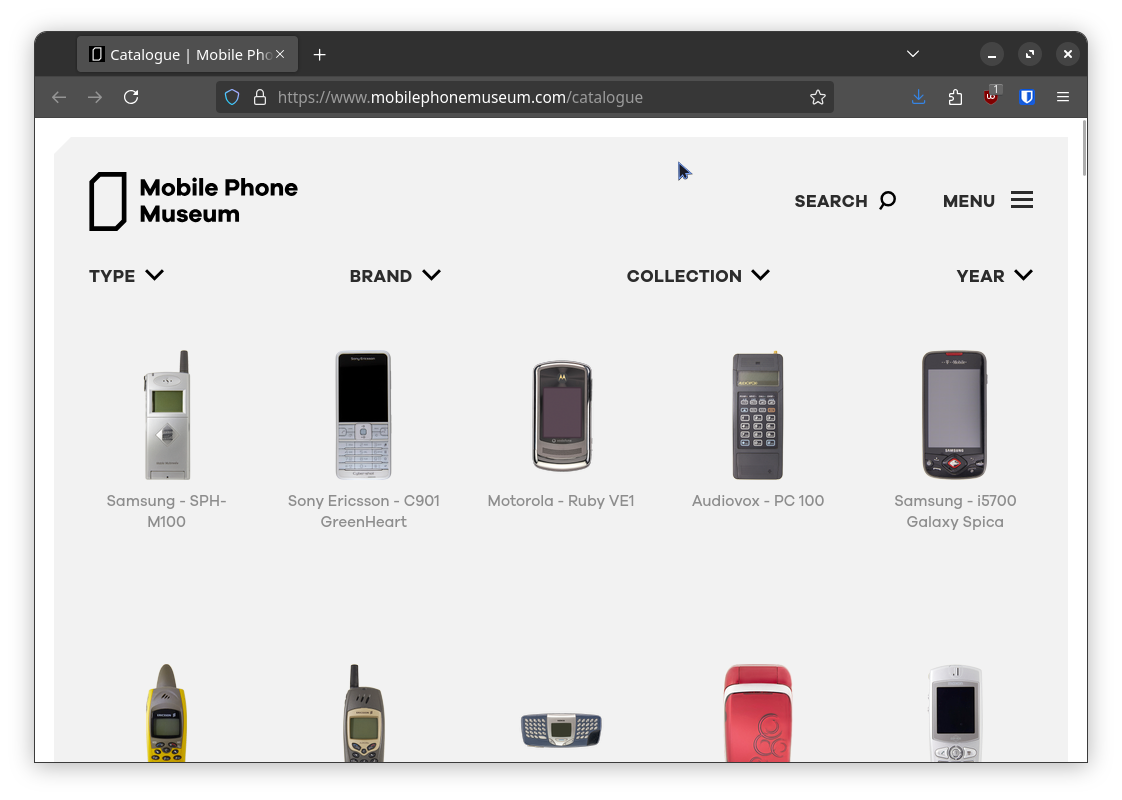Open the grey Ericsson antenna phone thumbnail
The height and width of the screenshot is (800, 1122).
(x=364, y=713)
